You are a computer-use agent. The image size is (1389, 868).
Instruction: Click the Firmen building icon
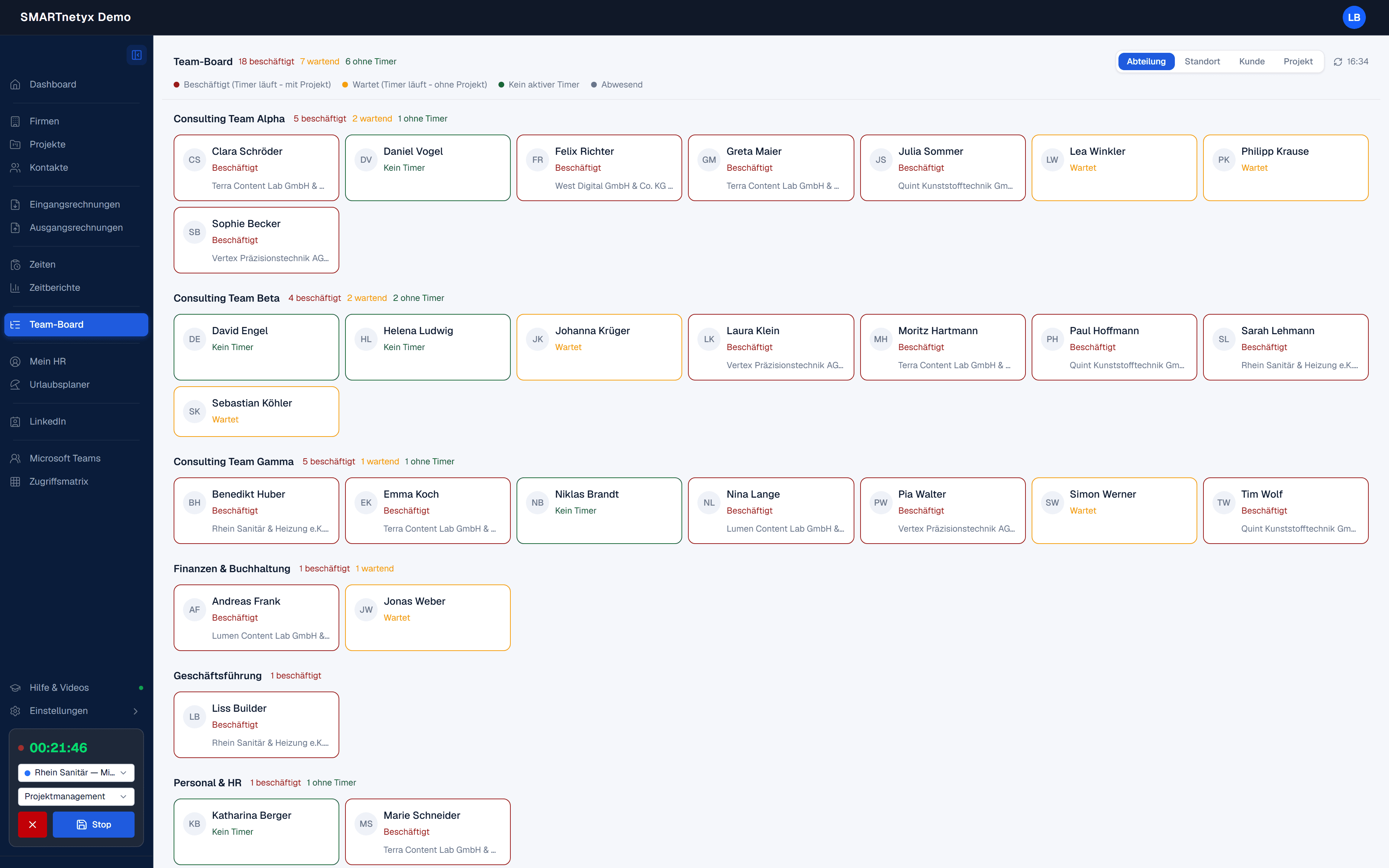(x=16, y=121)
